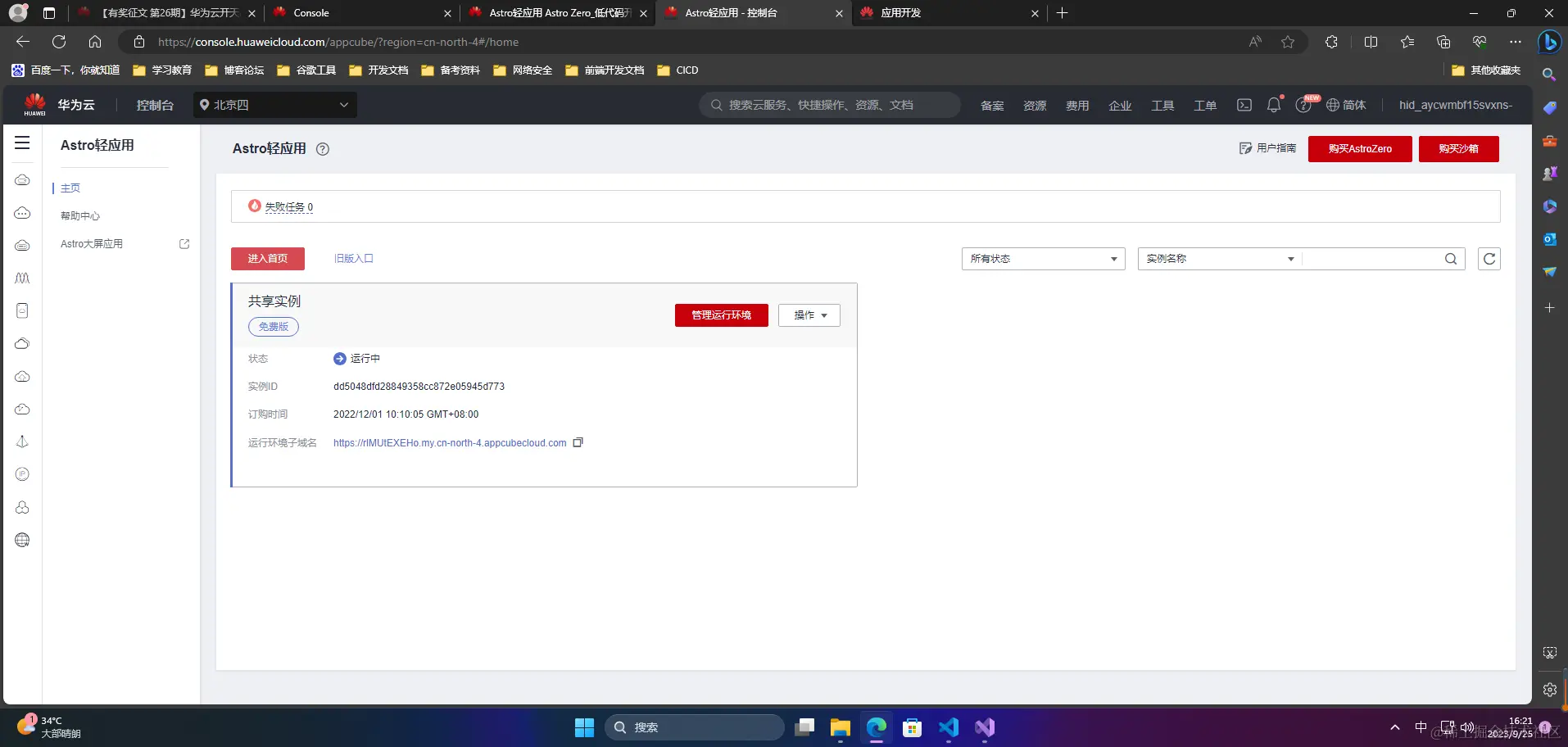The height and width of the screenshot is (747, 1568).
Task: Open the hid_aycwmbf15svxns account menu
Action: point(1456,105)
